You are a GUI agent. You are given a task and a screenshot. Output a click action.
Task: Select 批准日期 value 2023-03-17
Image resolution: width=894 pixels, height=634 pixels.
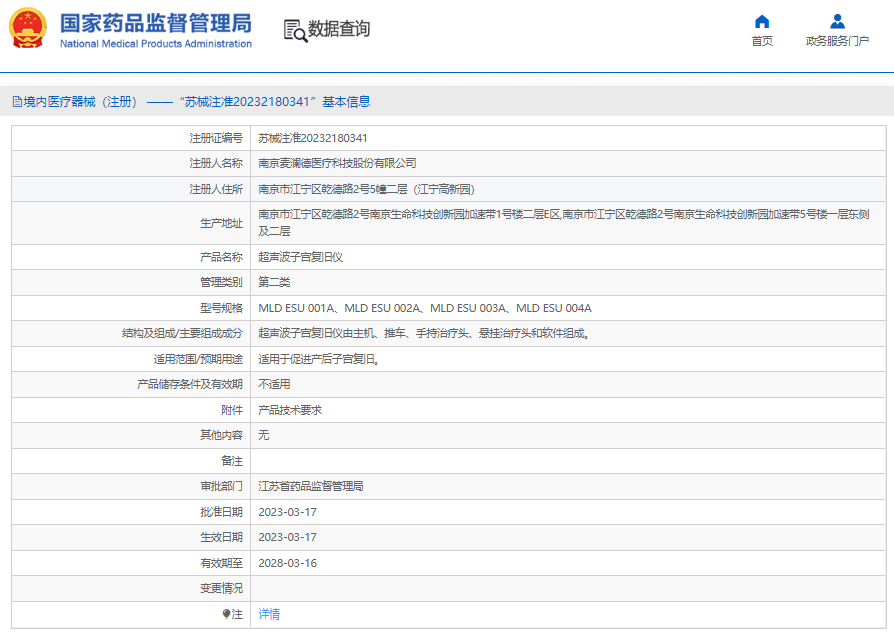click(287, 512)
